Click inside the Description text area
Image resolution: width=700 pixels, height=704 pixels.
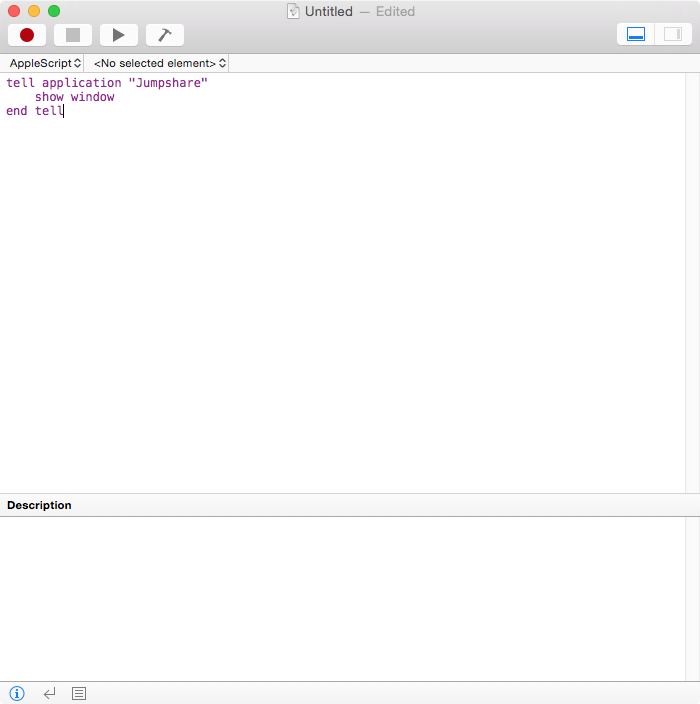point(343,599)
